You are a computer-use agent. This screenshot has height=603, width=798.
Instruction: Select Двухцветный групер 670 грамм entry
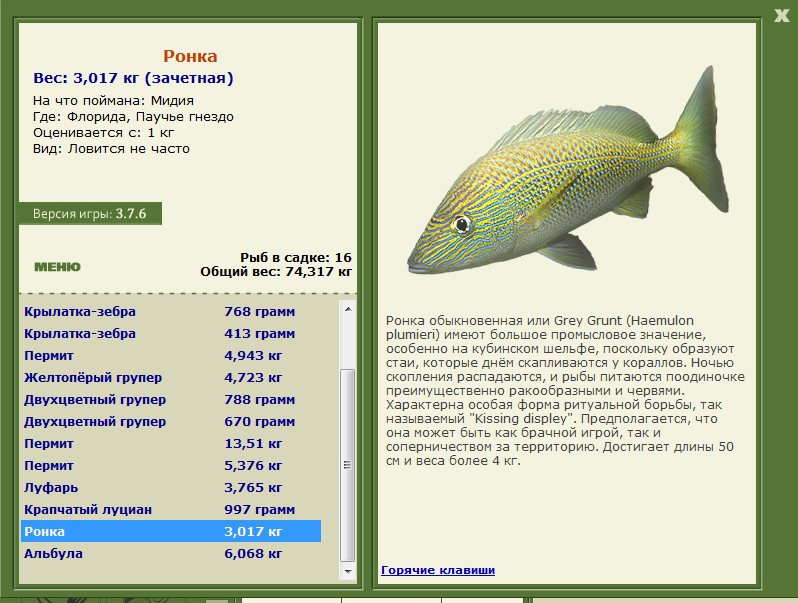(171, 421)
